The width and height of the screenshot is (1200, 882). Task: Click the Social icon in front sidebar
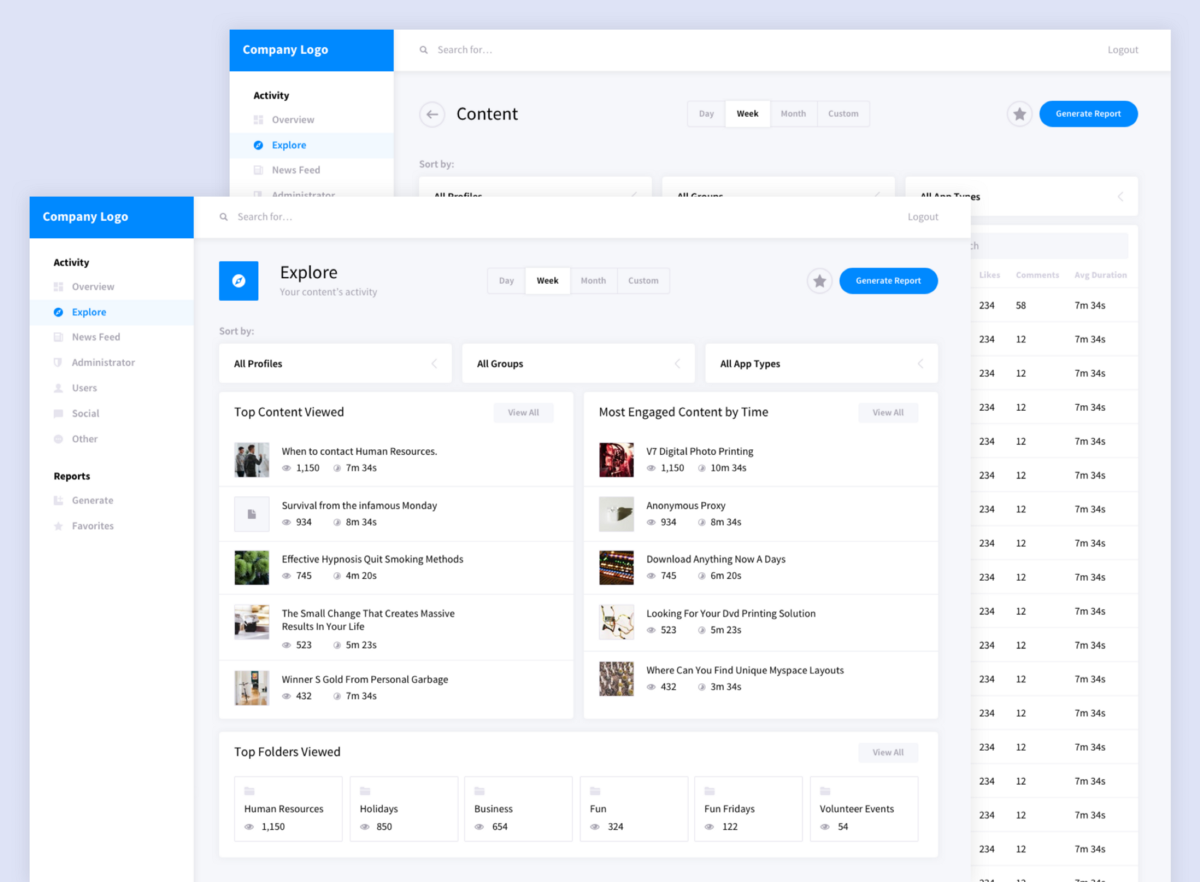59,413
